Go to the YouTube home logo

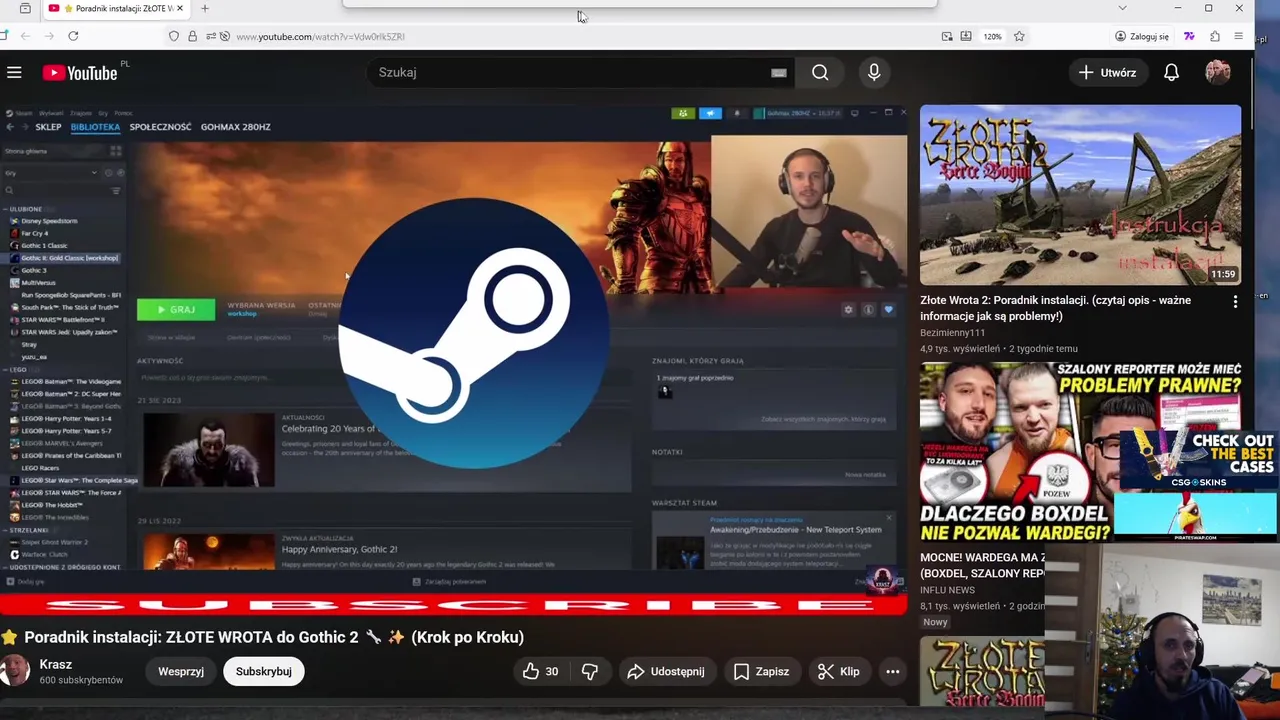click(80, 72)
